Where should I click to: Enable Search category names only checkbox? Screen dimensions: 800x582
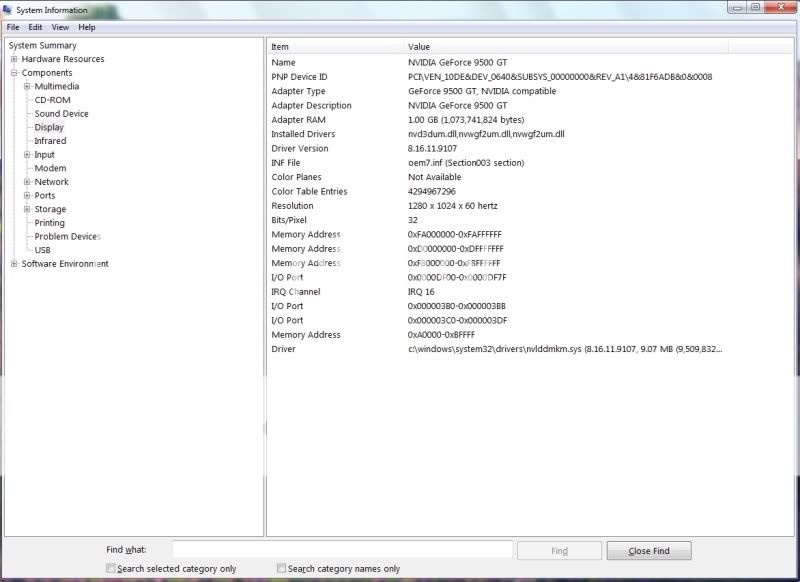[282, 569]
